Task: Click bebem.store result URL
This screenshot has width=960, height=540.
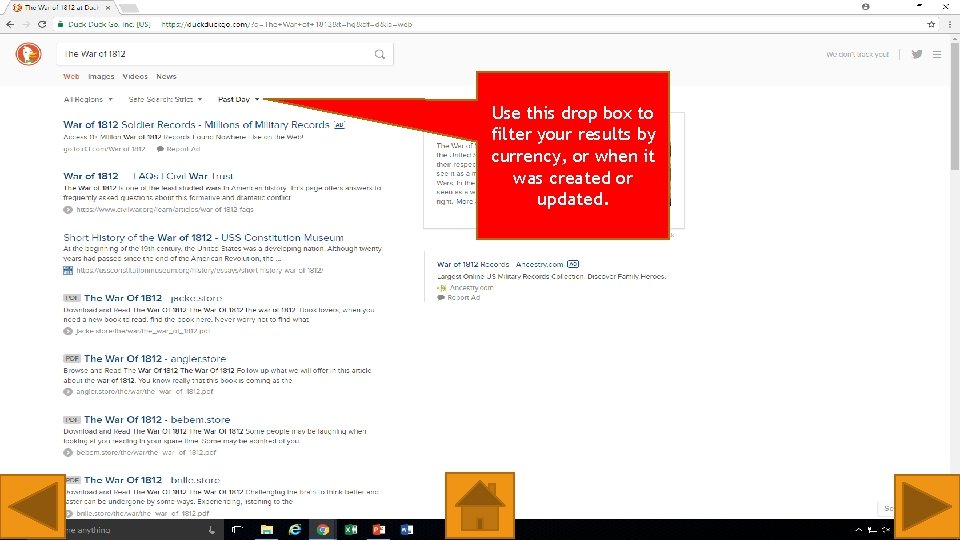Action: pyautogui.click(x=146, y=452)
